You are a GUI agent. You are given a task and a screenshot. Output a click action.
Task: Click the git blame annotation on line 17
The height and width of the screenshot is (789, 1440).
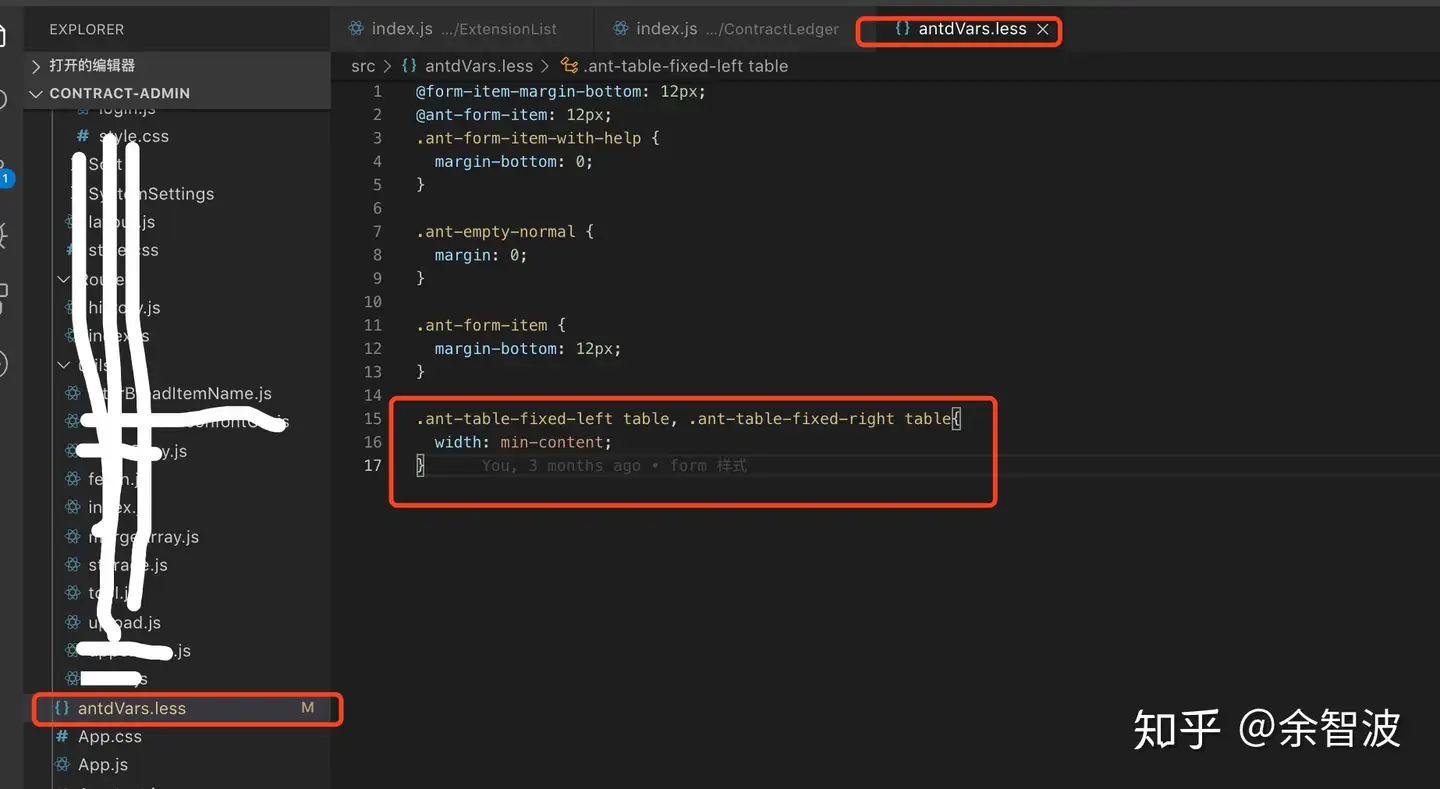[614, 465]
